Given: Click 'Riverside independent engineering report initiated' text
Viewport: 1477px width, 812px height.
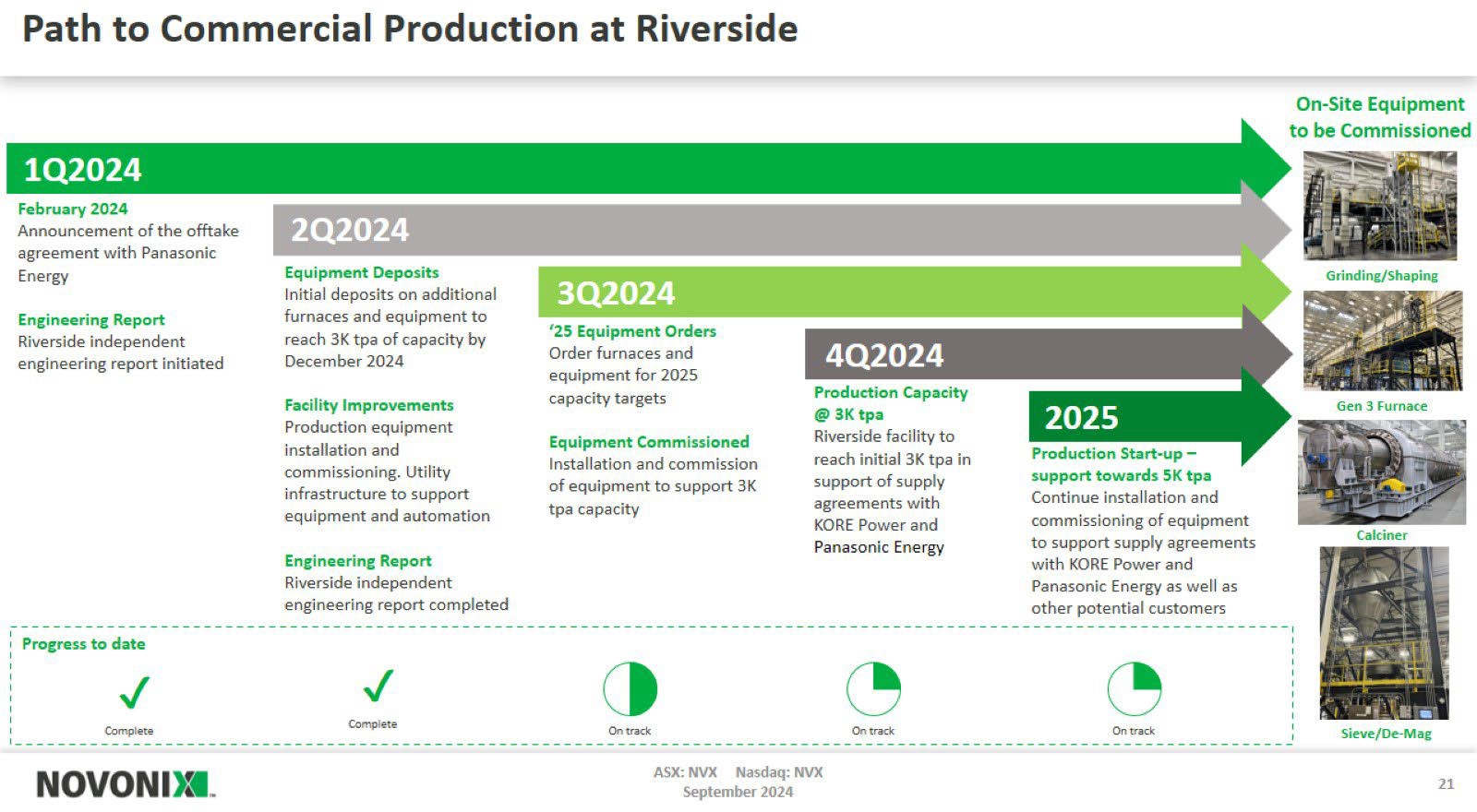Looking at the screenshot, I should pos(121,352).
